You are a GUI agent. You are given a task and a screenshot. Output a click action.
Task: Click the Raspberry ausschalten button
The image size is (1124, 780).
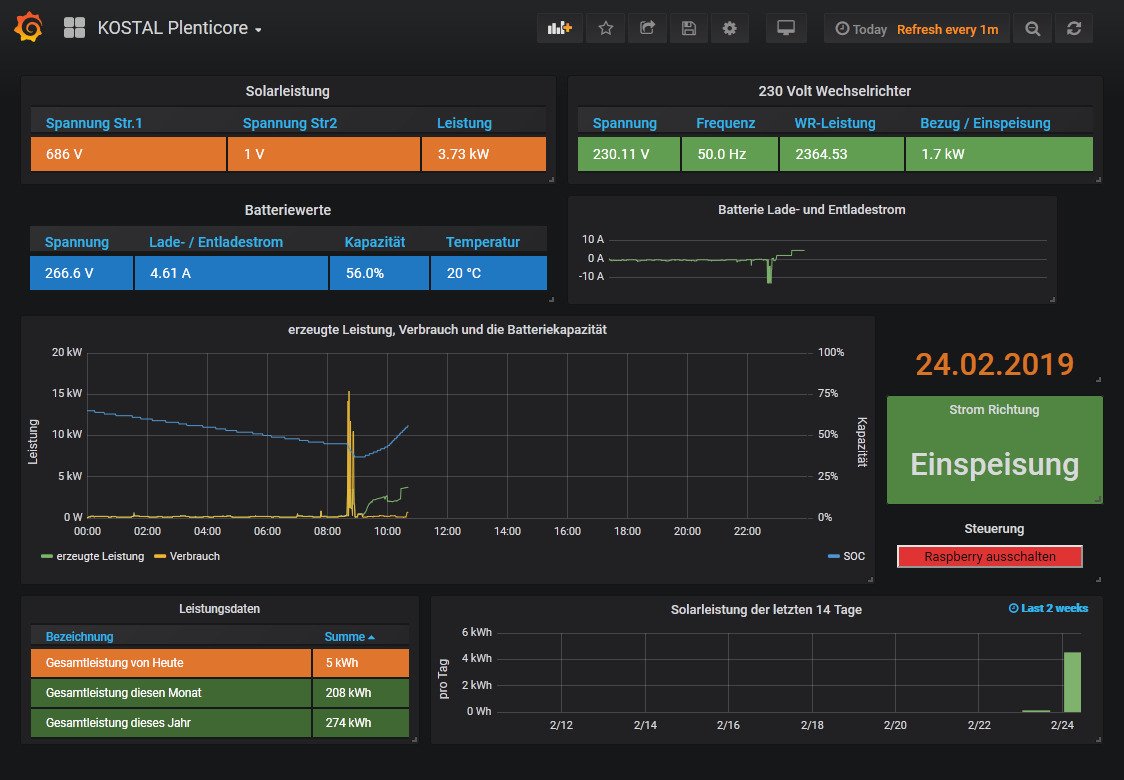point(989,557)
